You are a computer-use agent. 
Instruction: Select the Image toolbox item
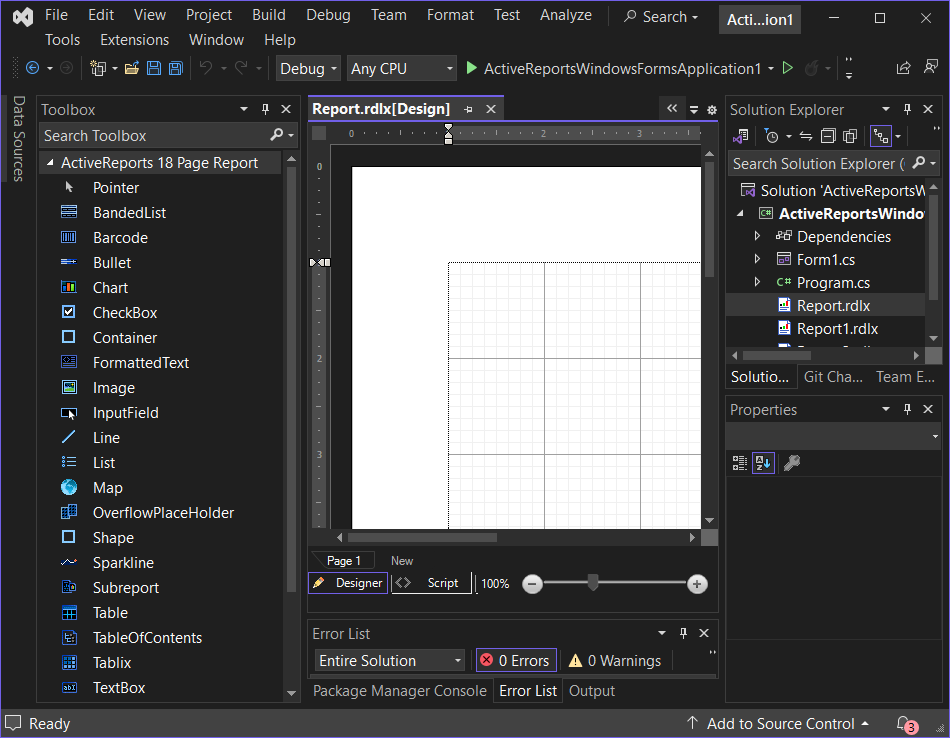(113, 388)
